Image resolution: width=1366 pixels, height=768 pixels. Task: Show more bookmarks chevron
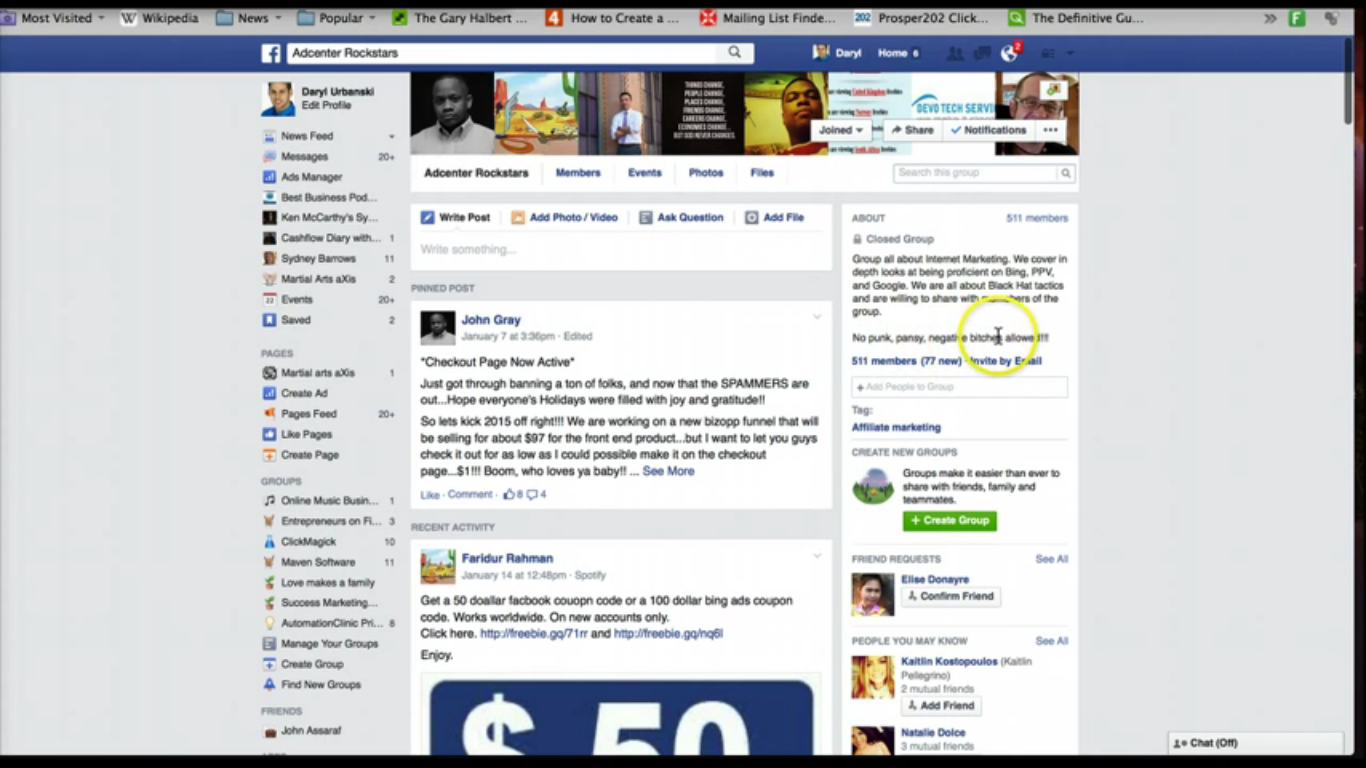tap(1270, 18)
